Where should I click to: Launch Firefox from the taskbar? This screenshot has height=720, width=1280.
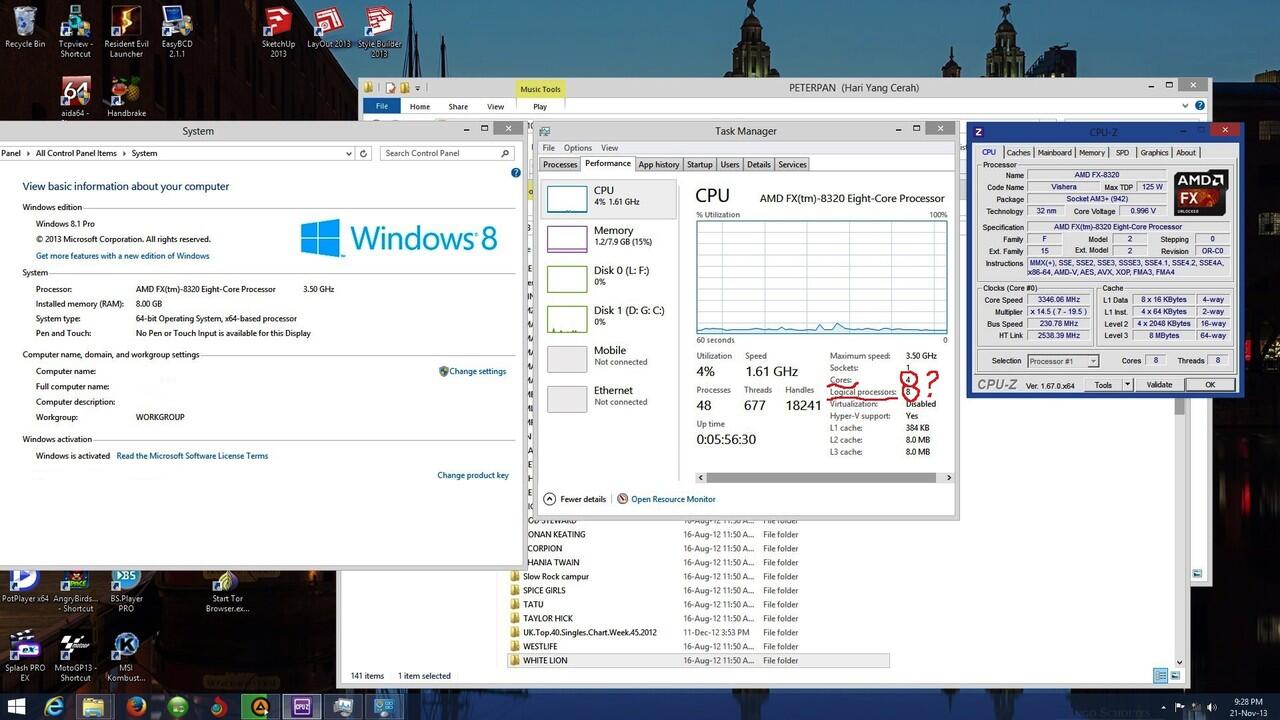[x=137, y=707]
